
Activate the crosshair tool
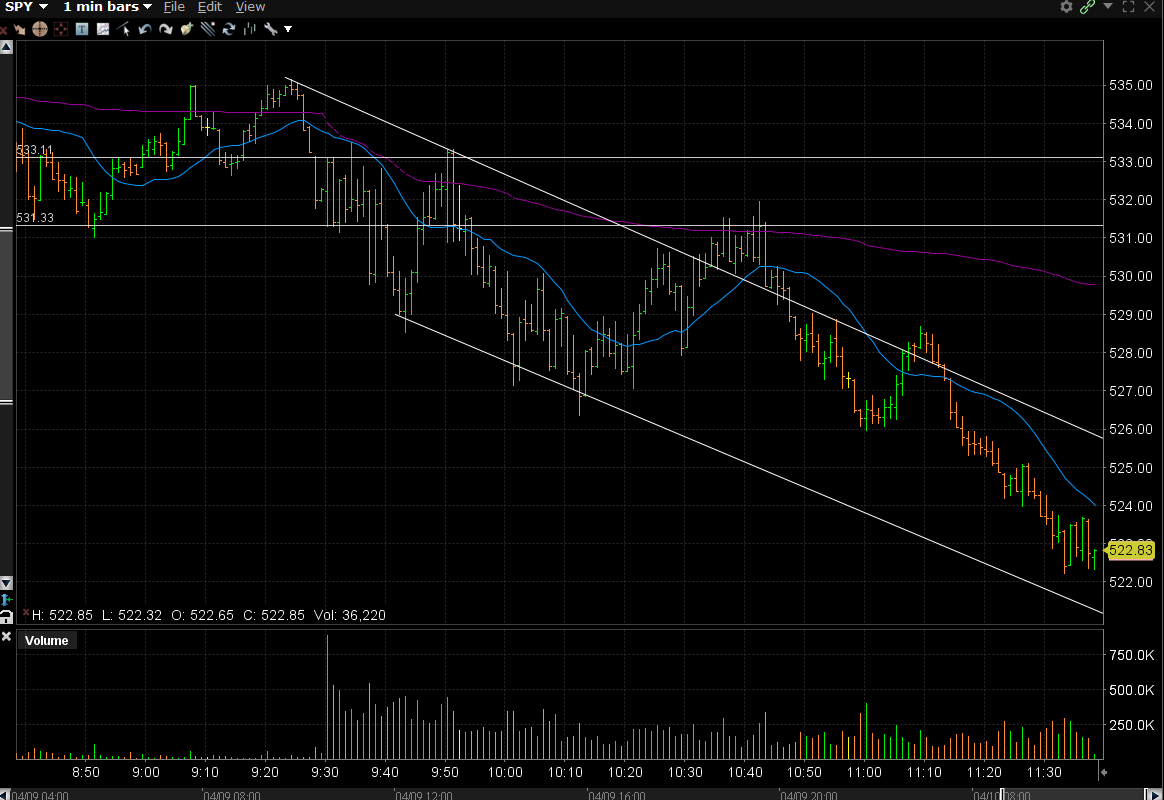pos(40,29)
